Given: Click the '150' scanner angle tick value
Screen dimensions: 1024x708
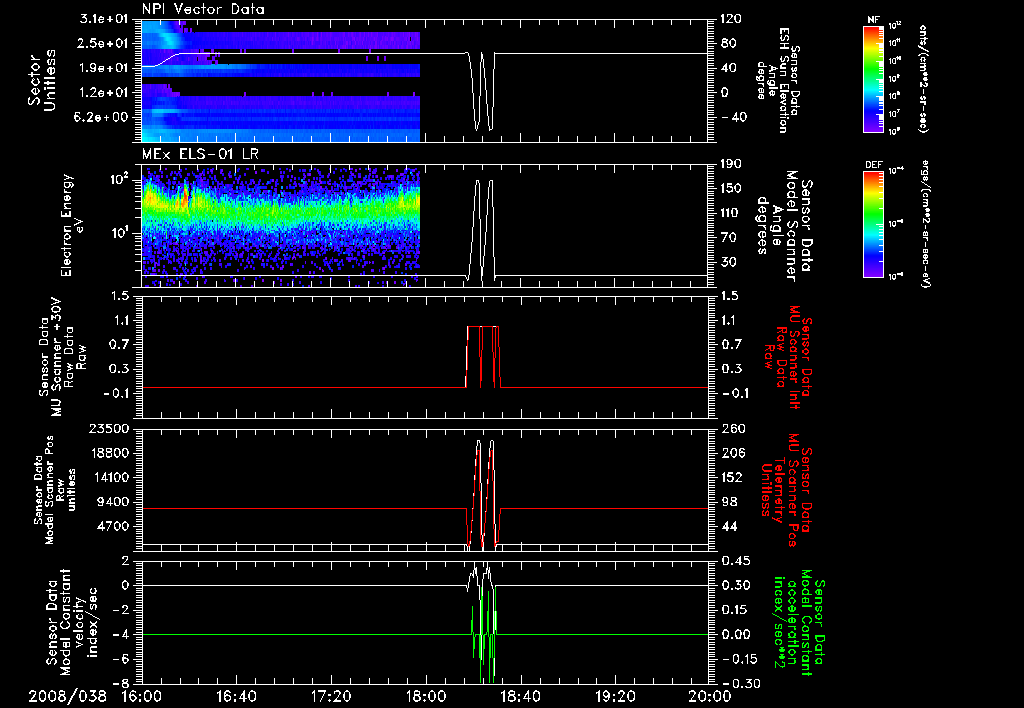Looking at the screenshot, I should coord(731,188).
